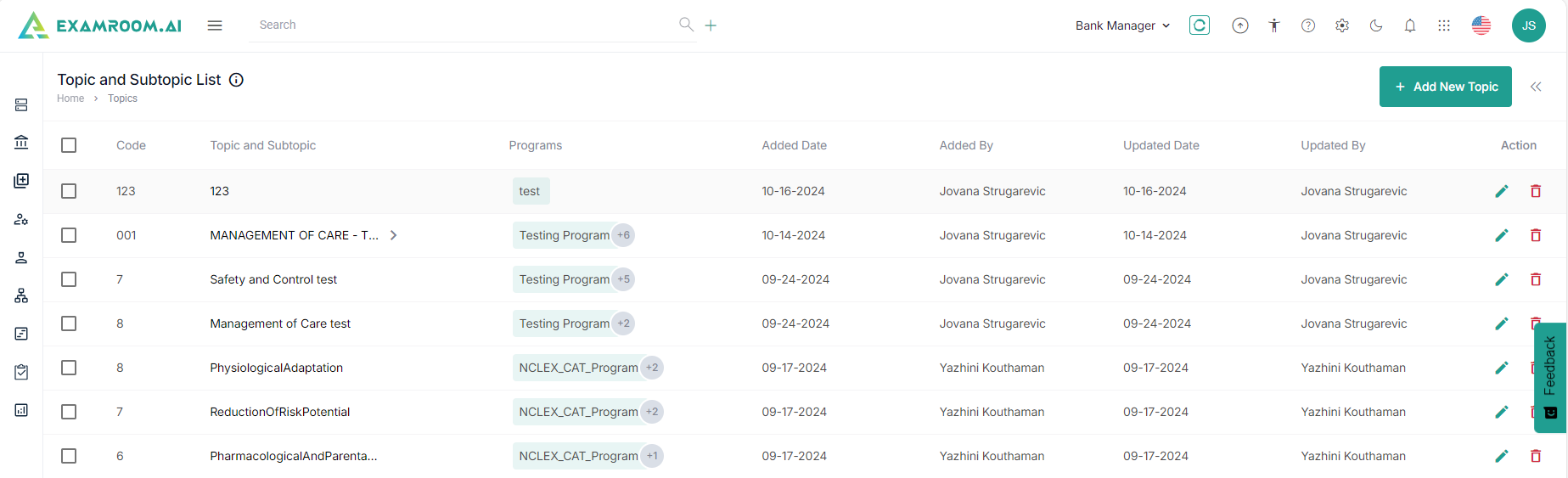Switch to dark mode moon icon
Image resolution: width=1568 pixels, height=478 pixels.
pyautogui.click(x=1375, y=25)
